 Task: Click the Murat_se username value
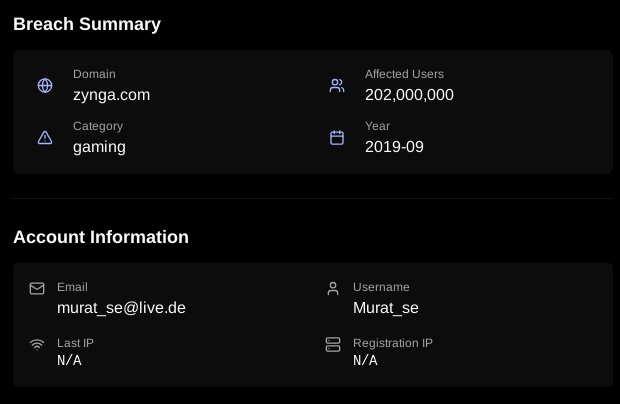[x=386, y=308]
